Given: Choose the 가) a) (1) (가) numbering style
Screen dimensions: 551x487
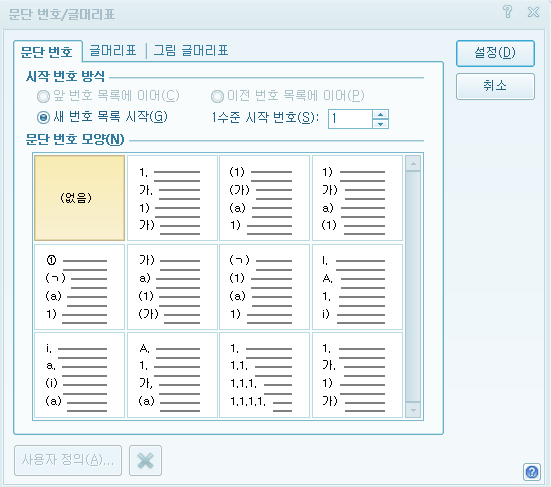Looking at the screenshot, I should (172, 287).
